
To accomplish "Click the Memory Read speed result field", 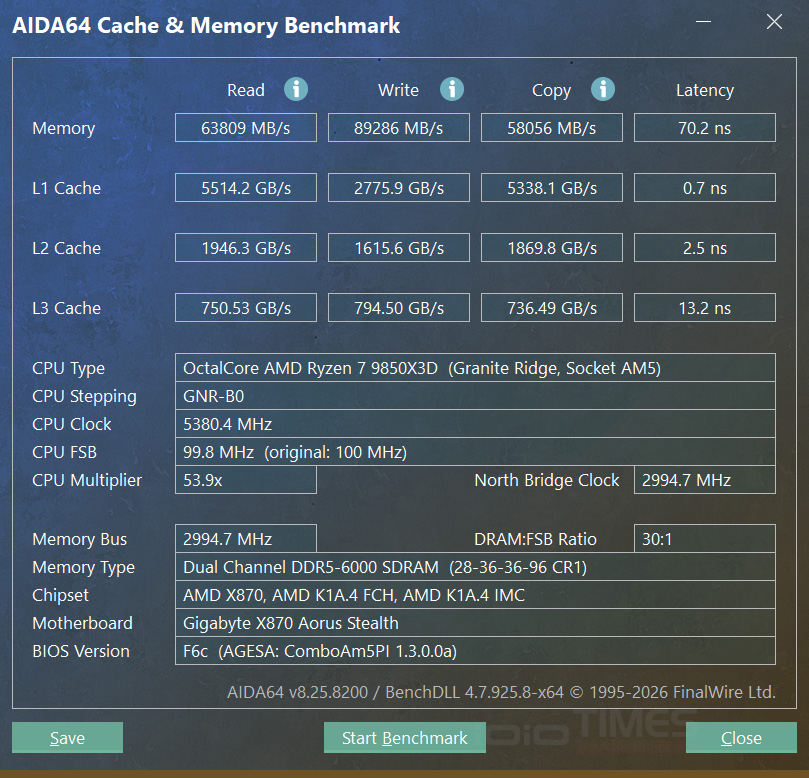I will pyautogui.click(x=245, y=127).
